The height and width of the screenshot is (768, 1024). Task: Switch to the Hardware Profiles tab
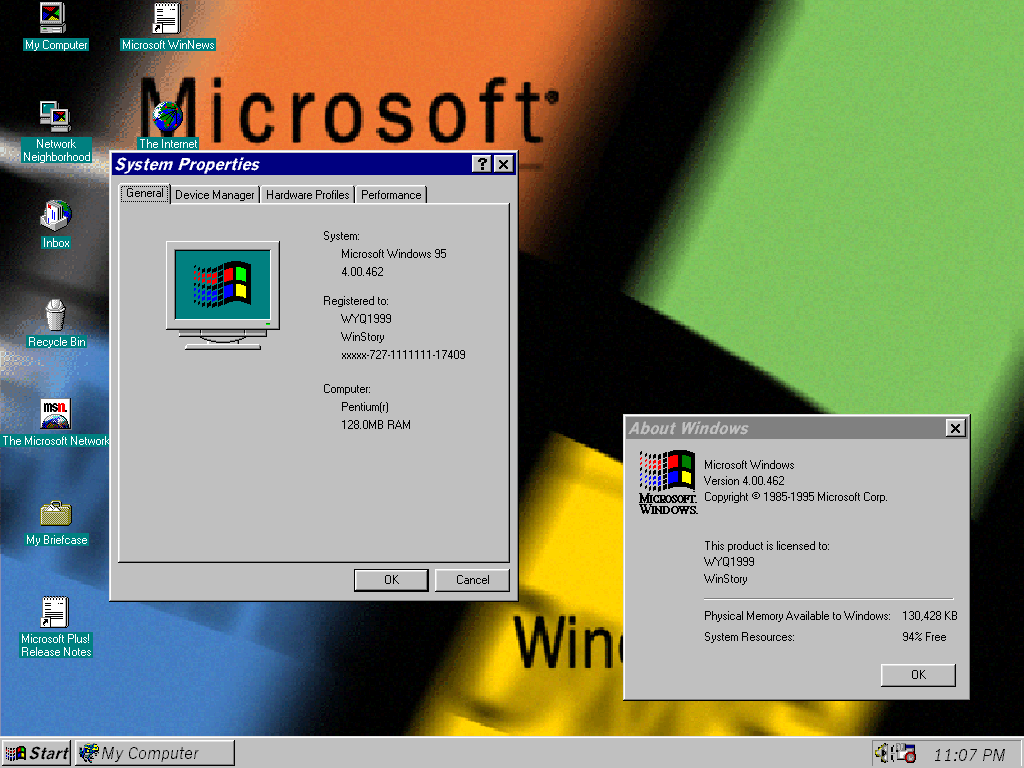coord(308,195)
